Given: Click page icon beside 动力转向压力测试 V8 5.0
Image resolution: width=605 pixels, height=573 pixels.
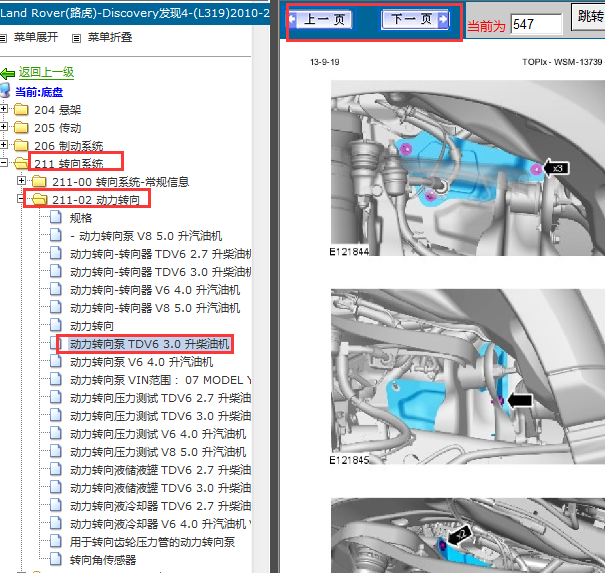Looking at the screenshot, I should (x=56, y=451).
